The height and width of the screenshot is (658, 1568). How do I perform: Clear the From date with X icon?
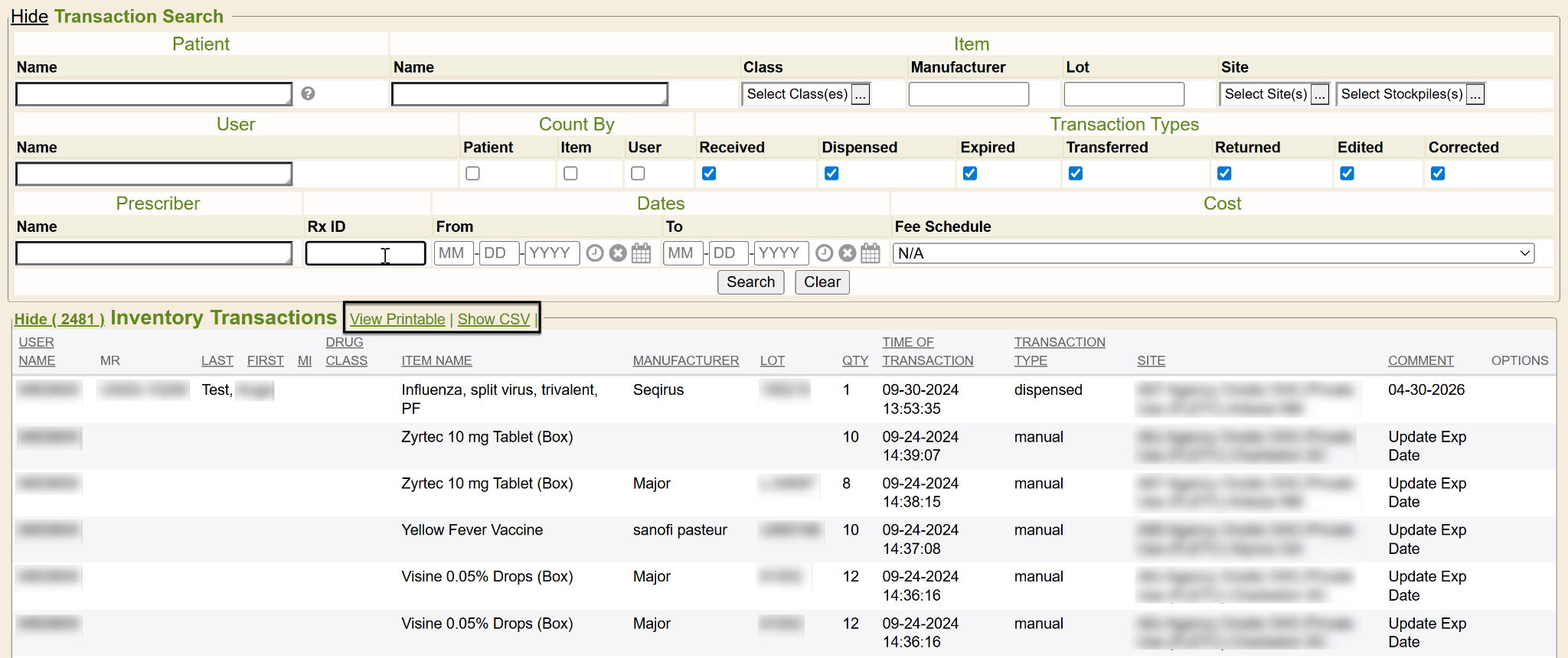618,253
